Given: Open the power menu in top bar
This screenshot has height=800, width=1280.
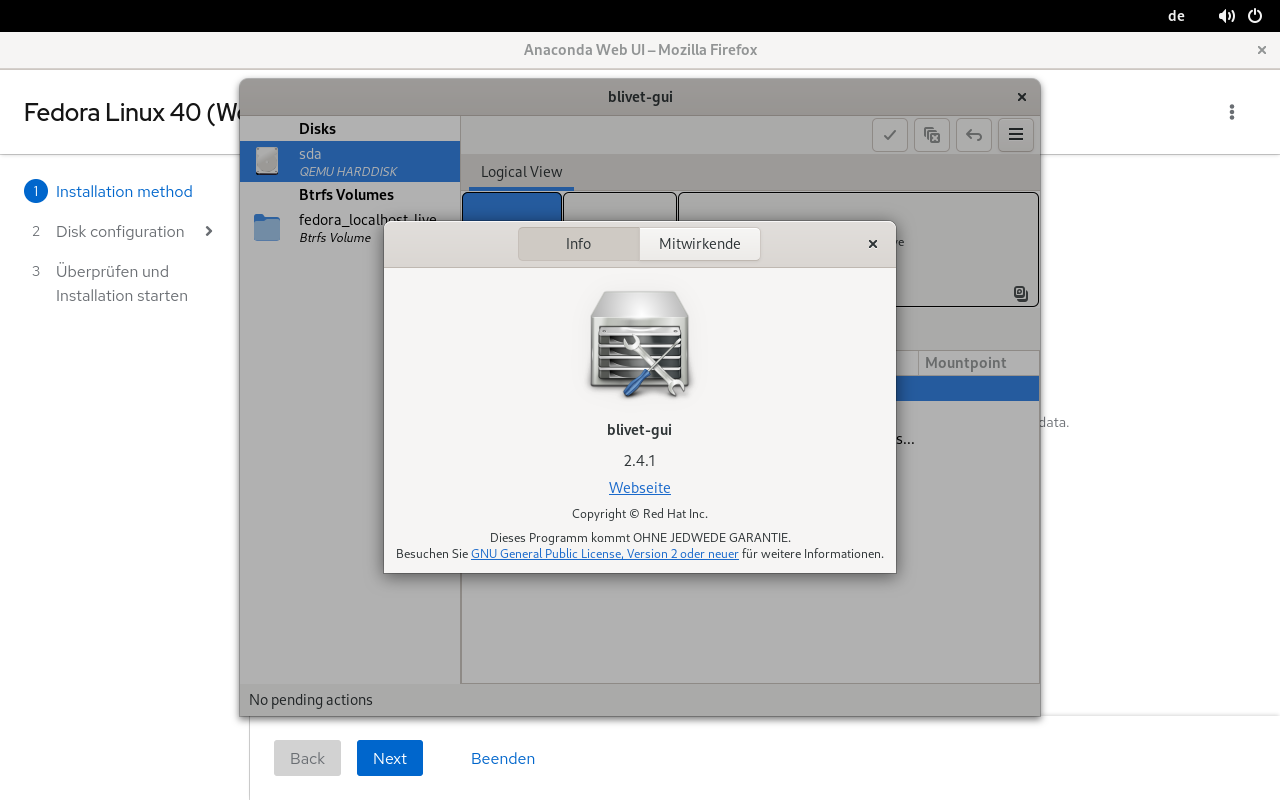Looking at the screenshot, I should [1255, 16].
